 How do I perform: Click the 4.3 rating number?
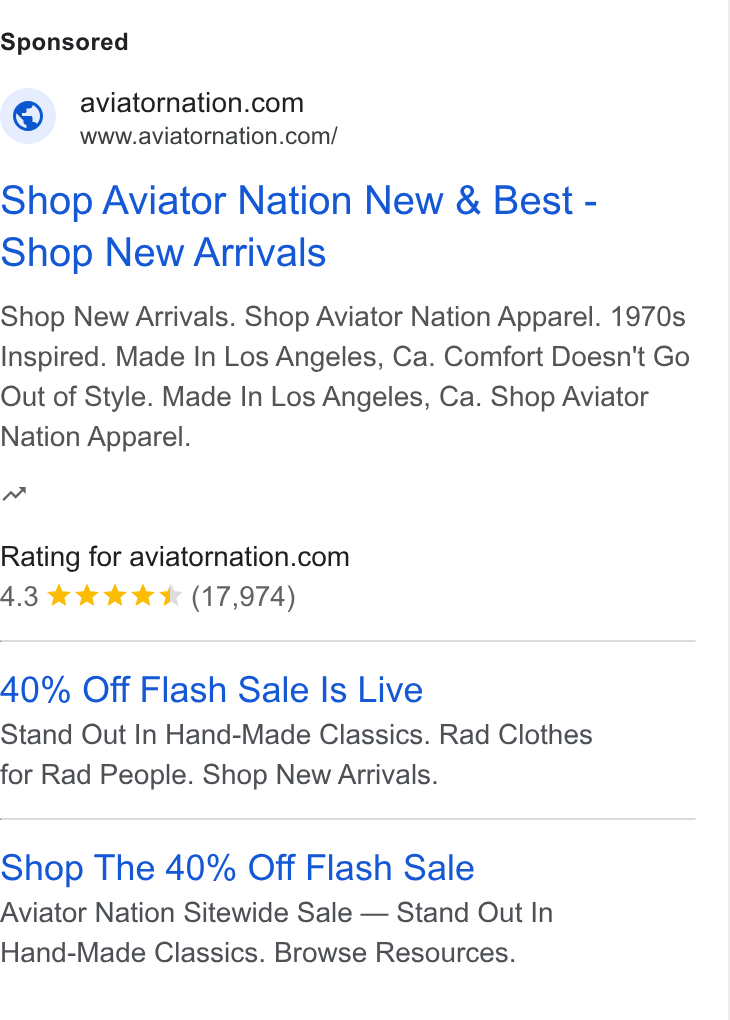[20, 597]
